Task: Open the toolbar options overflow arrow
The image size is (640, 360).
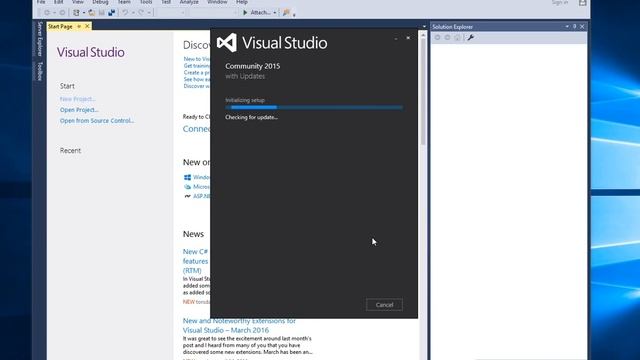Action: click(x=294, y=15)
